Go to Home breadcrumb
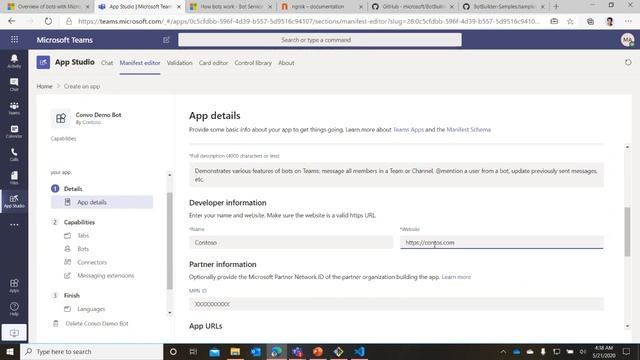The height and width of the screenshot is (360, 640). 44,86
